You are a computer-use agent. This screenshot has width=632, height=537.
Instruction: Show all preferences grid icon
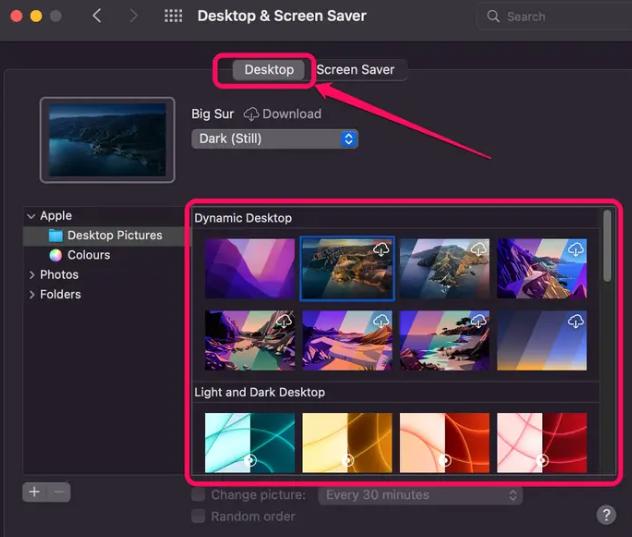point(173,16)
